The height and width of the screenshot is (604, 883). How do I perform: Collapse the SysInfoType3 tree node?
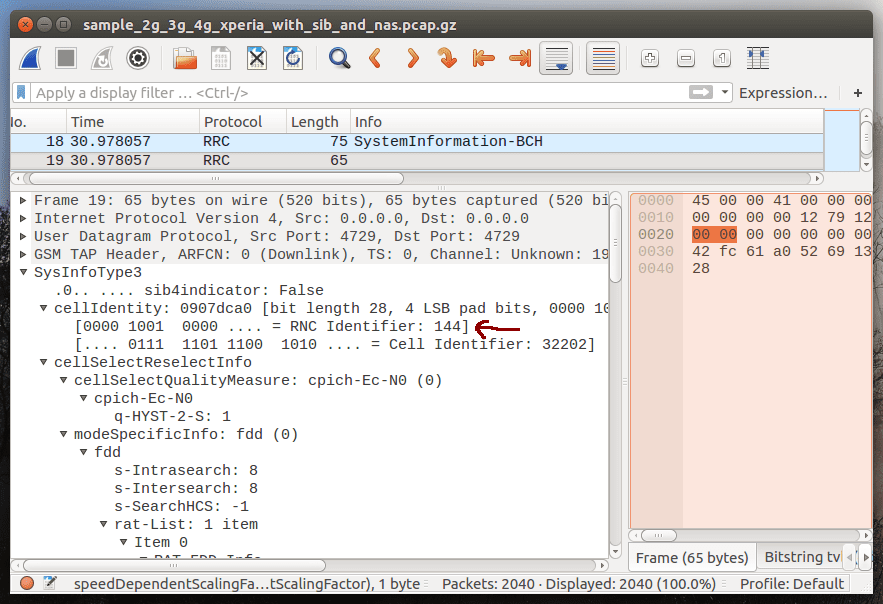[24, 272]
